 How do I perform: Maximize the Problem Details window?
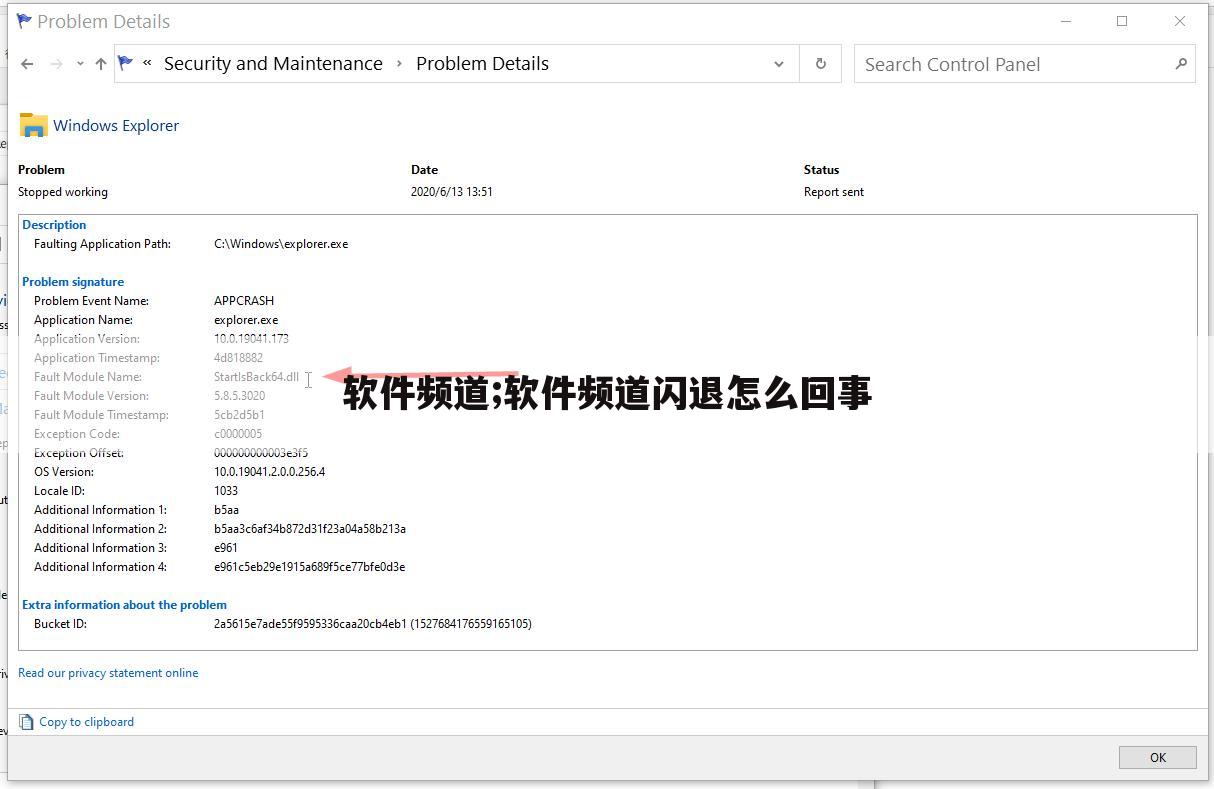coord(1122,21)
